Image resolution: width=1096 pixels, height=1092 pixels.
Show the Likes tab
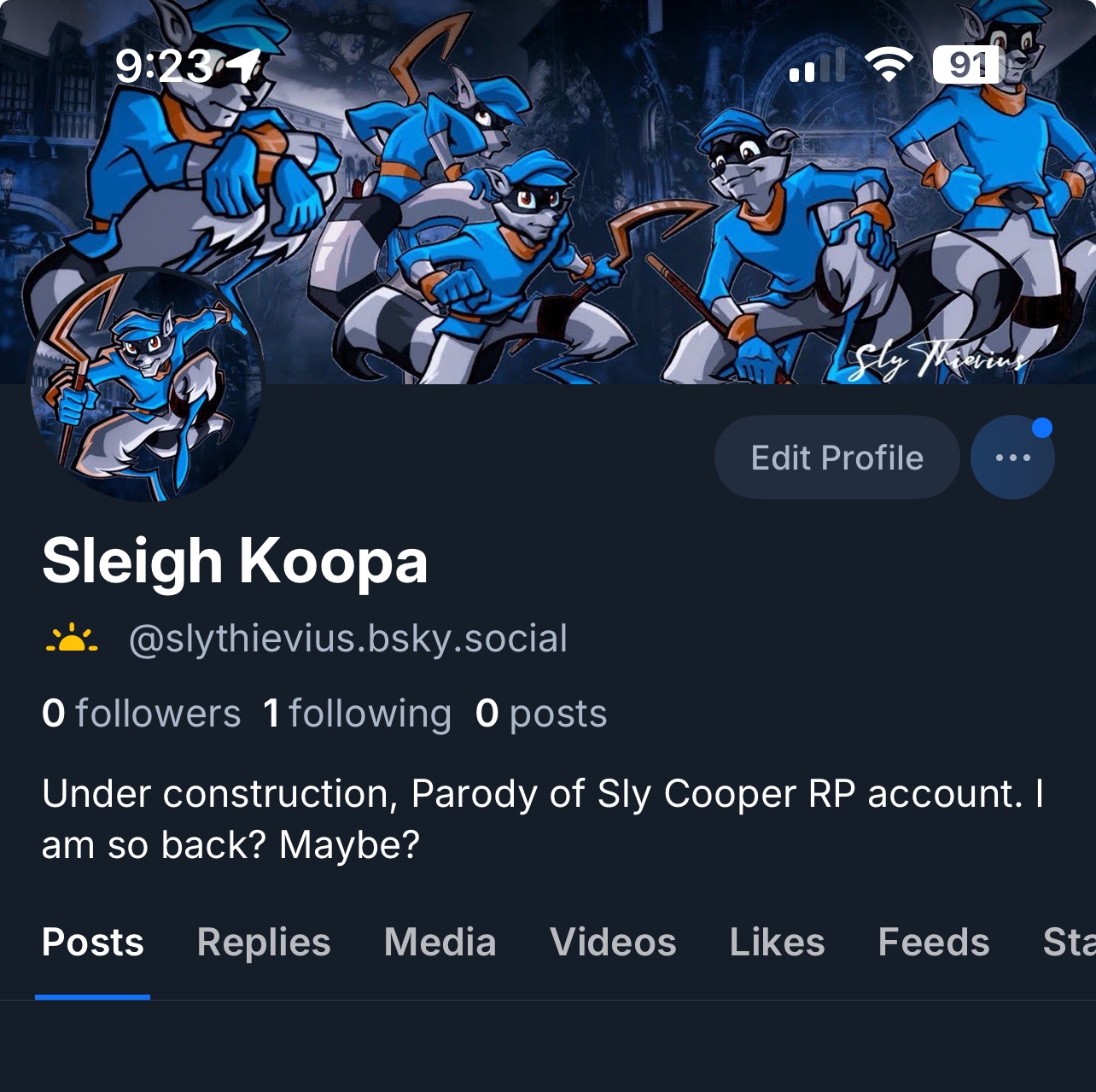coord(777,943)
